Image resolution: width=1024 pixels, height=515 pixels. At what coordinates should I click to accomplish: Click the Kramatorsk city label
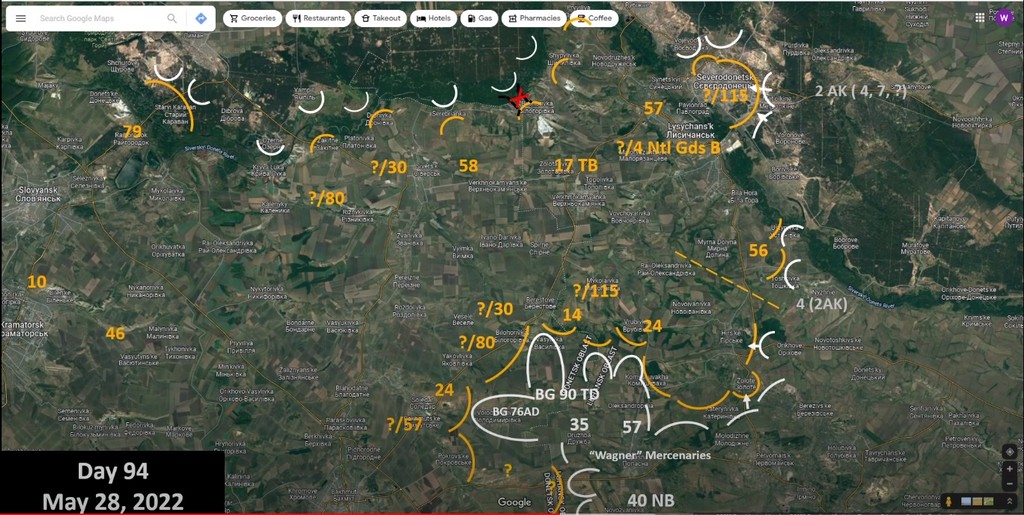25,328
